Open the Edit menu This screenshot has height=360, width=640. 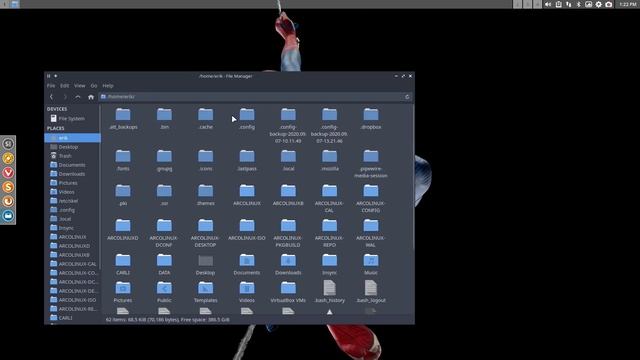coord(64,86)
